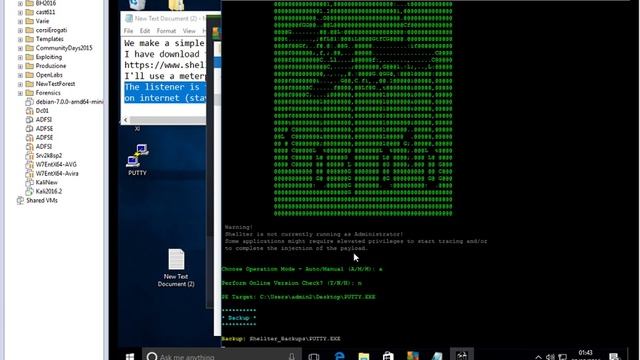
Task: Expand the OpenLabs folder node
Action: point(20,75)
